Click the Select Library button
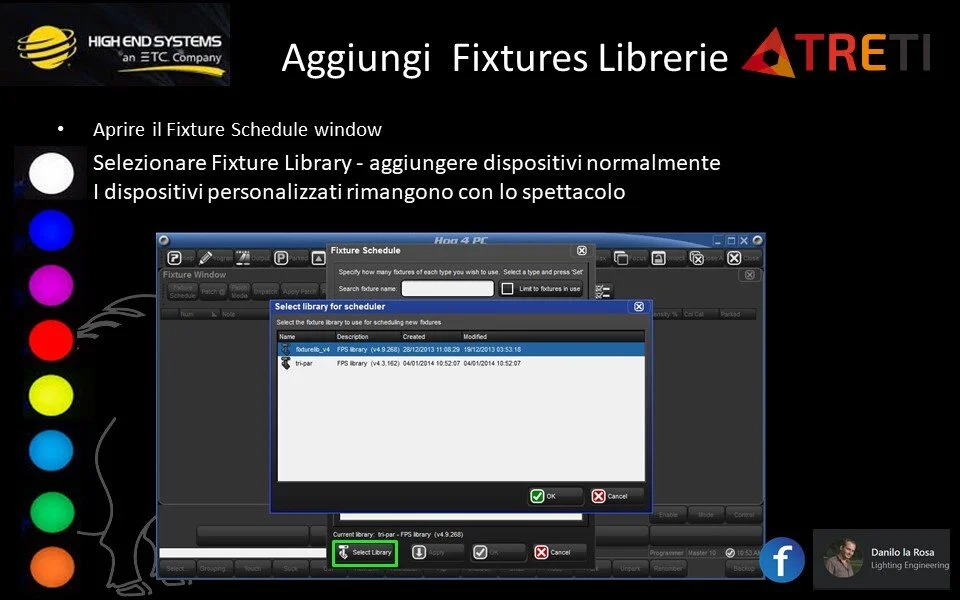Screen dimensions: 960x600 365,553
